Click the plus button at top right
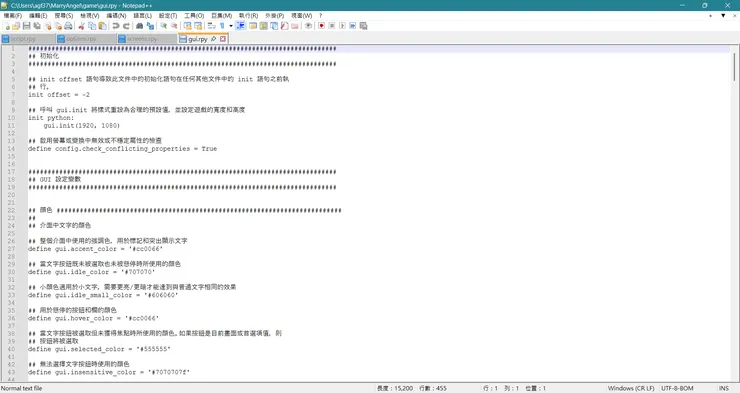Viewport: 740px width, 393px height. (711, 16)
